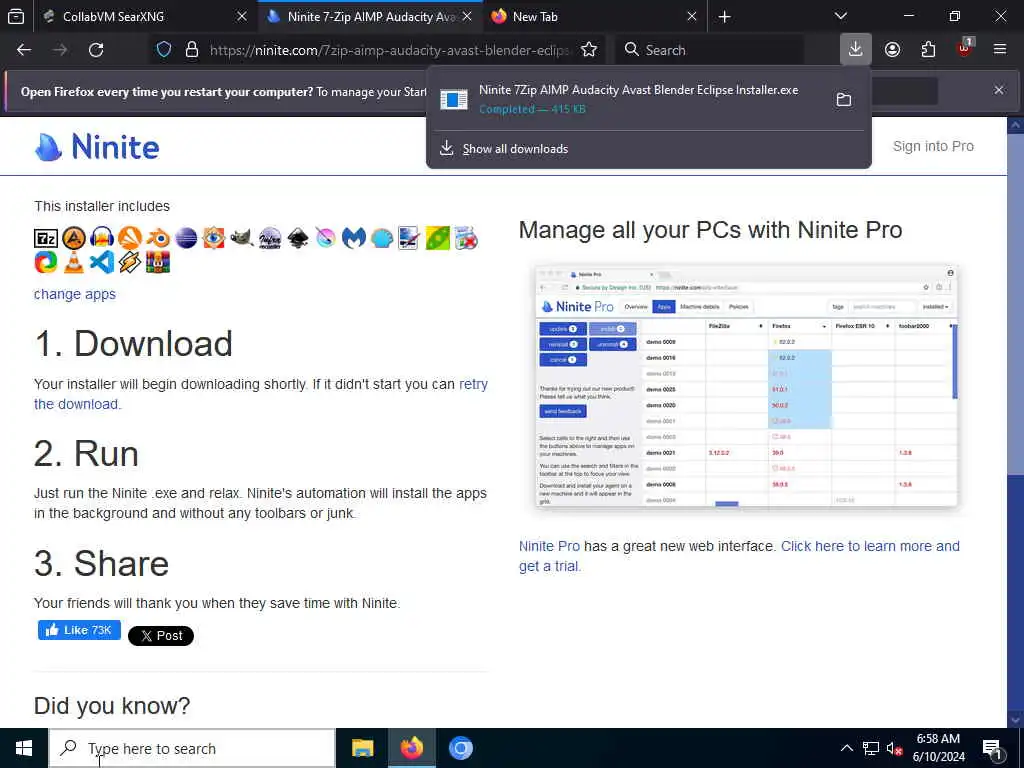Click the taskbar search box
This screenshot has width=1024, height=768.
pos(192,748)
